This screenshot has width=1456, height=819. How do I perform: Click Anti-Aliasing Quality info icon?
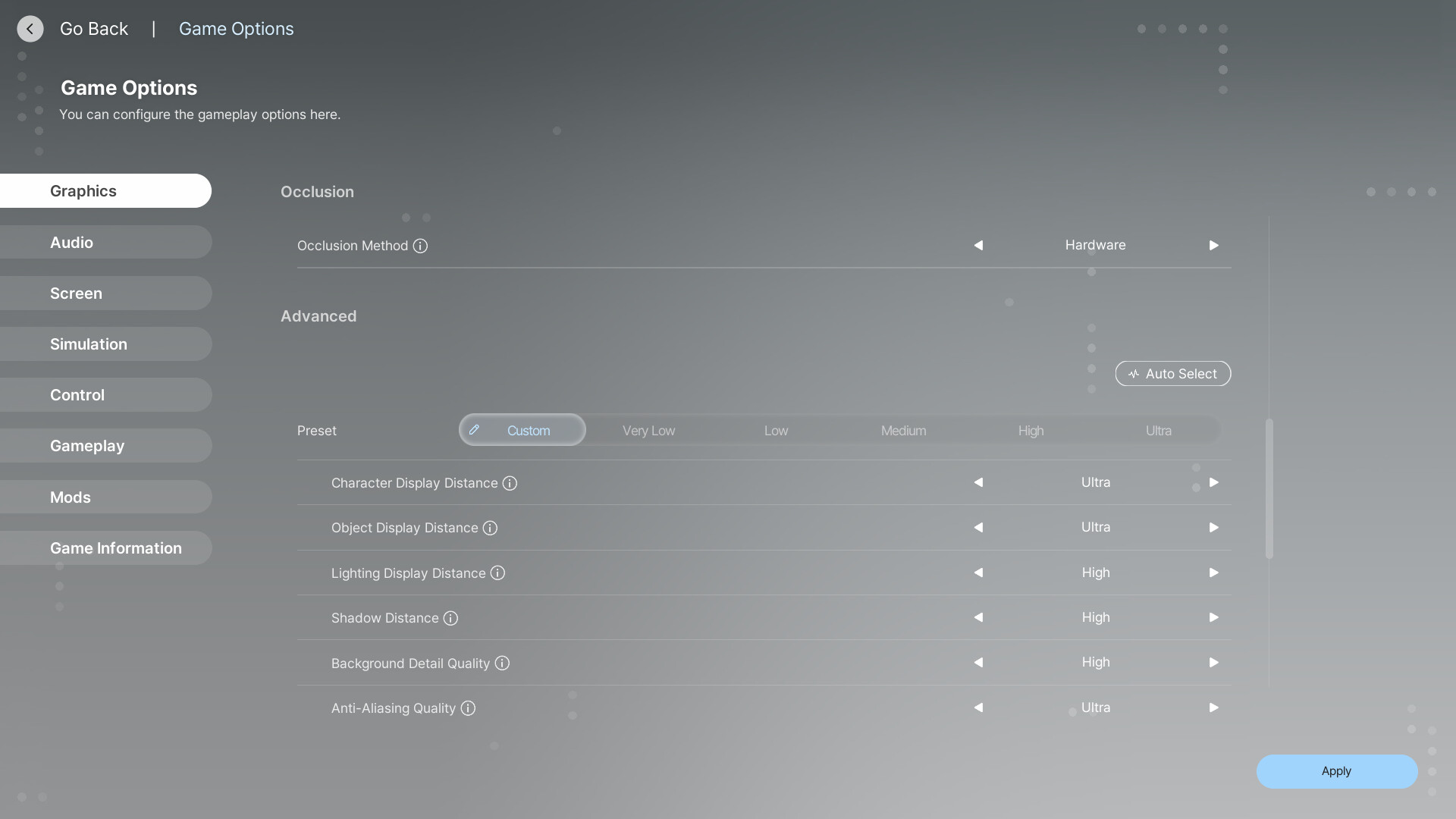coord(468,708)
